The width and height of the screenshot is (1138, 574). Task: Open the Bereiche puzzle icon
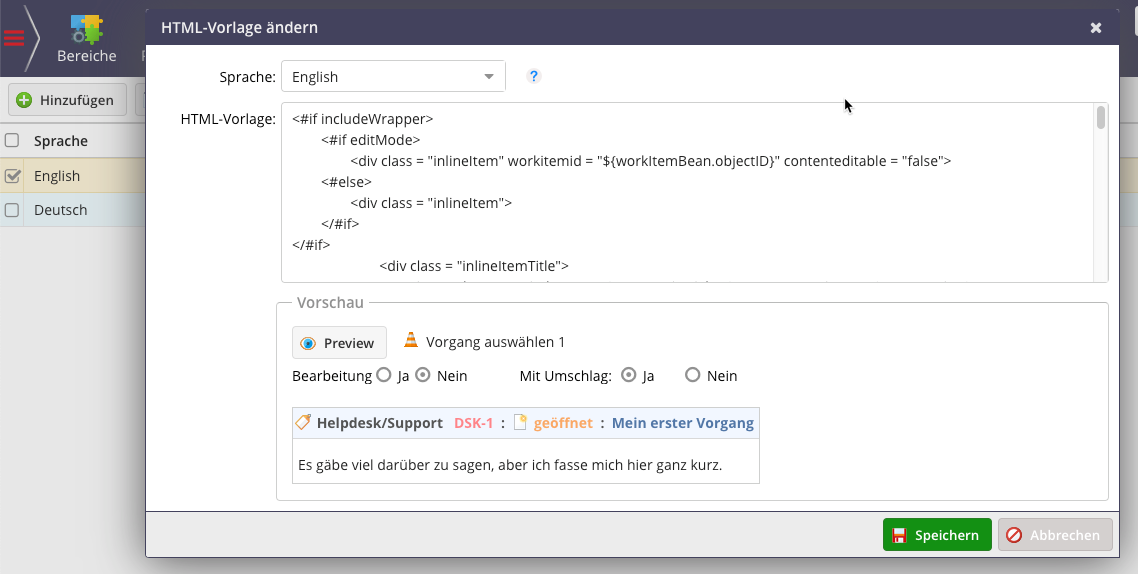(x=86, y=29)
